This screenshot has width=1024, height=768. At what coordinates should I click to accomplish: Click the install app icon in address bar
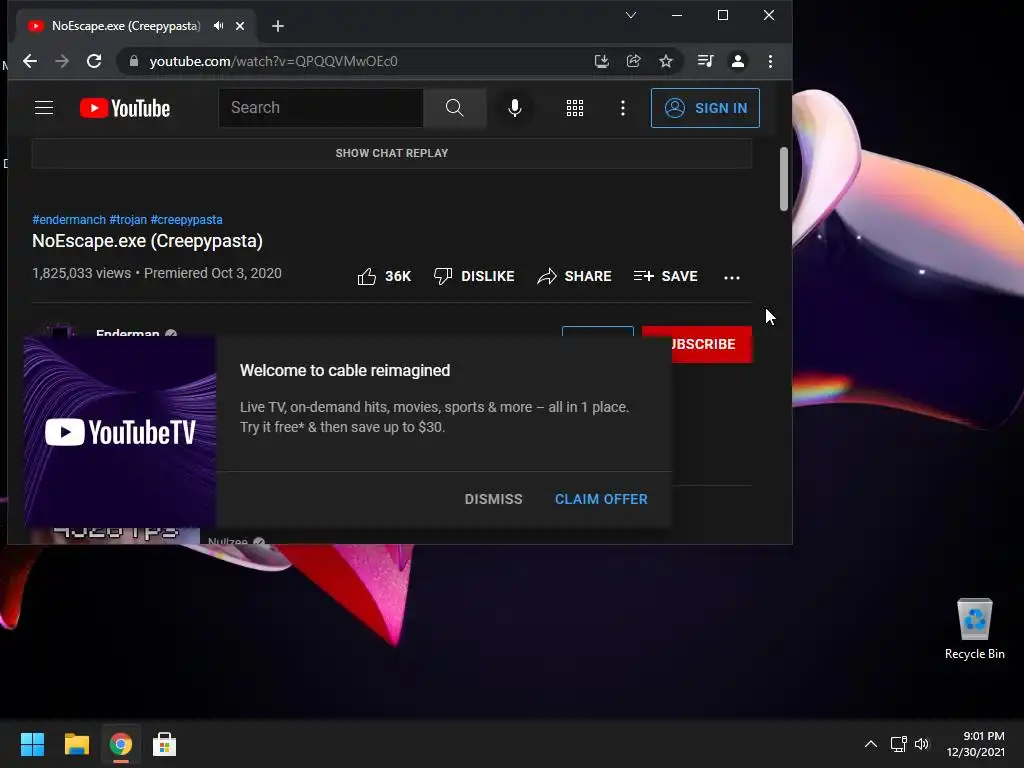601,61
